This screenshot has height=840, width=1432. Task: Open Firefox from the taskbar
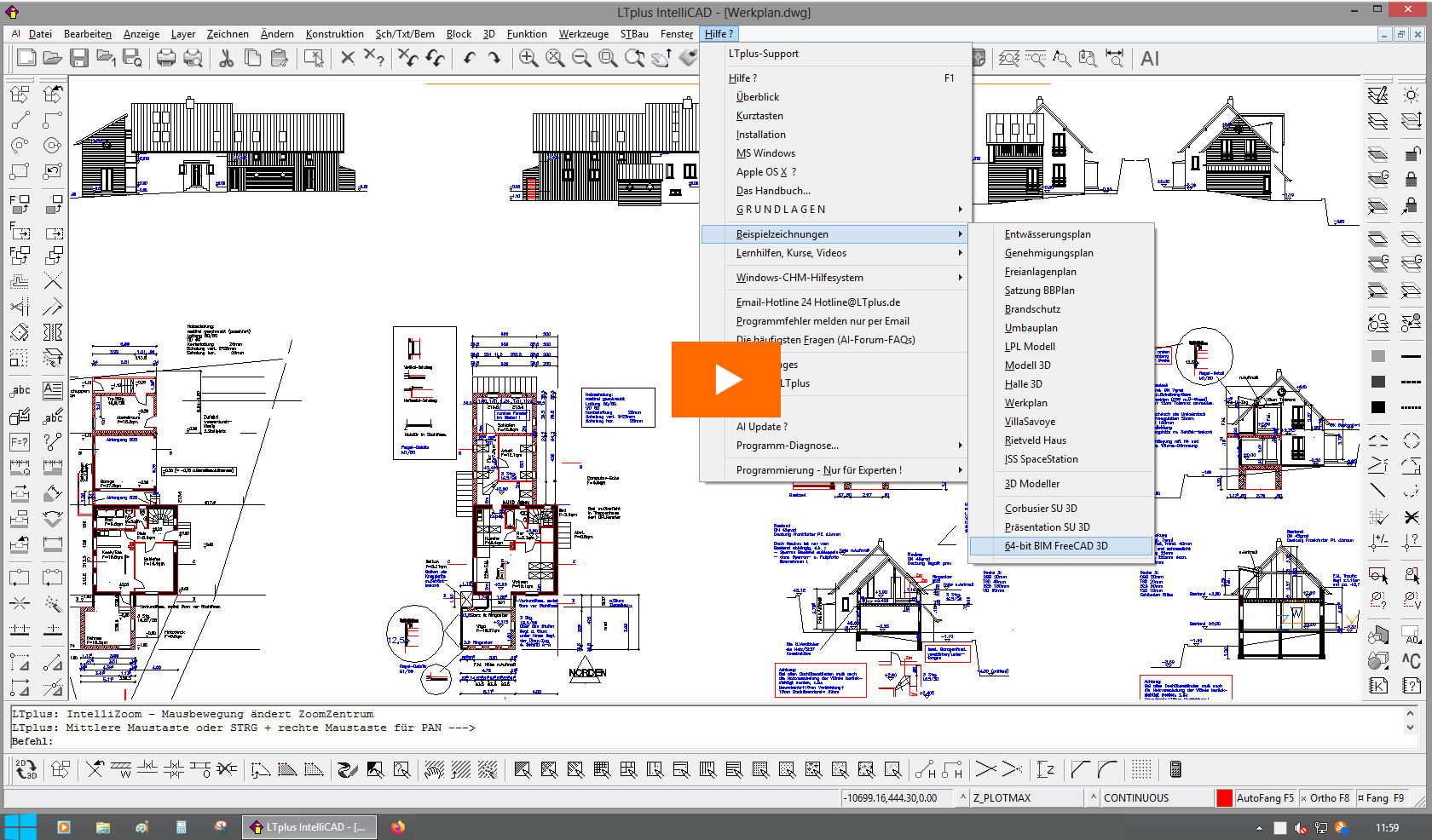pyautogui.click(x=398, y=827)
